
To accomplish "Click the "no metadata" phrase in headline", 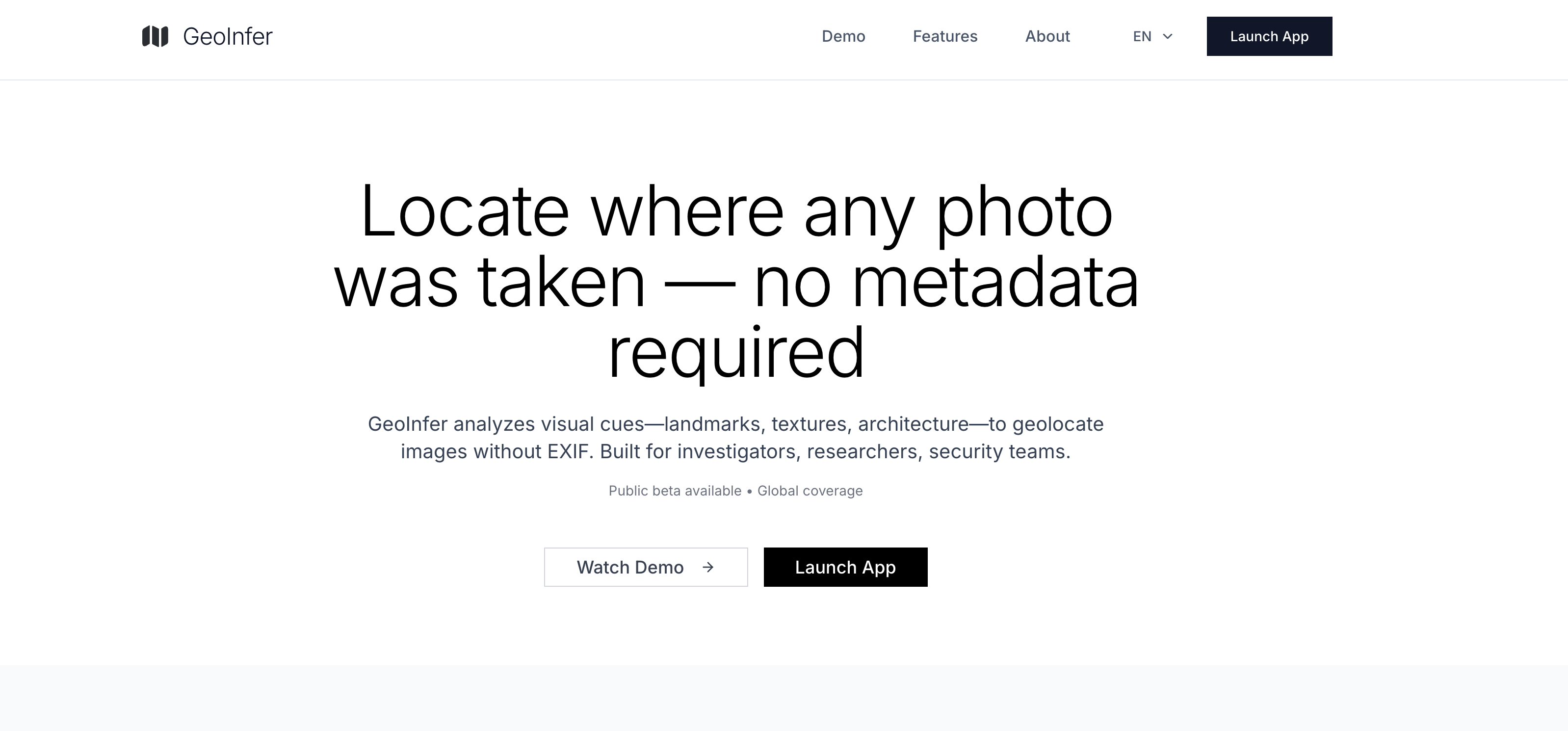I will (945, 283).
